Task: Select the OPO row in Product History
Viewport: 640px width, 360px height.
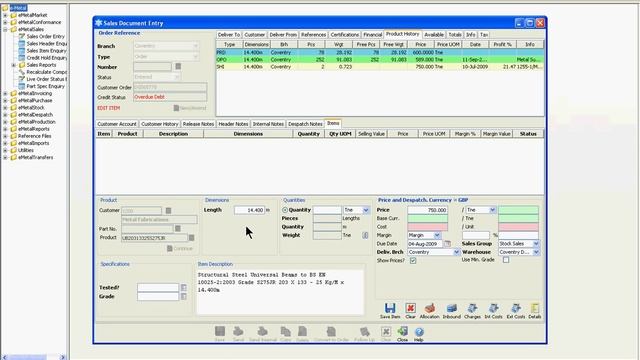Action: pos(380,60)
